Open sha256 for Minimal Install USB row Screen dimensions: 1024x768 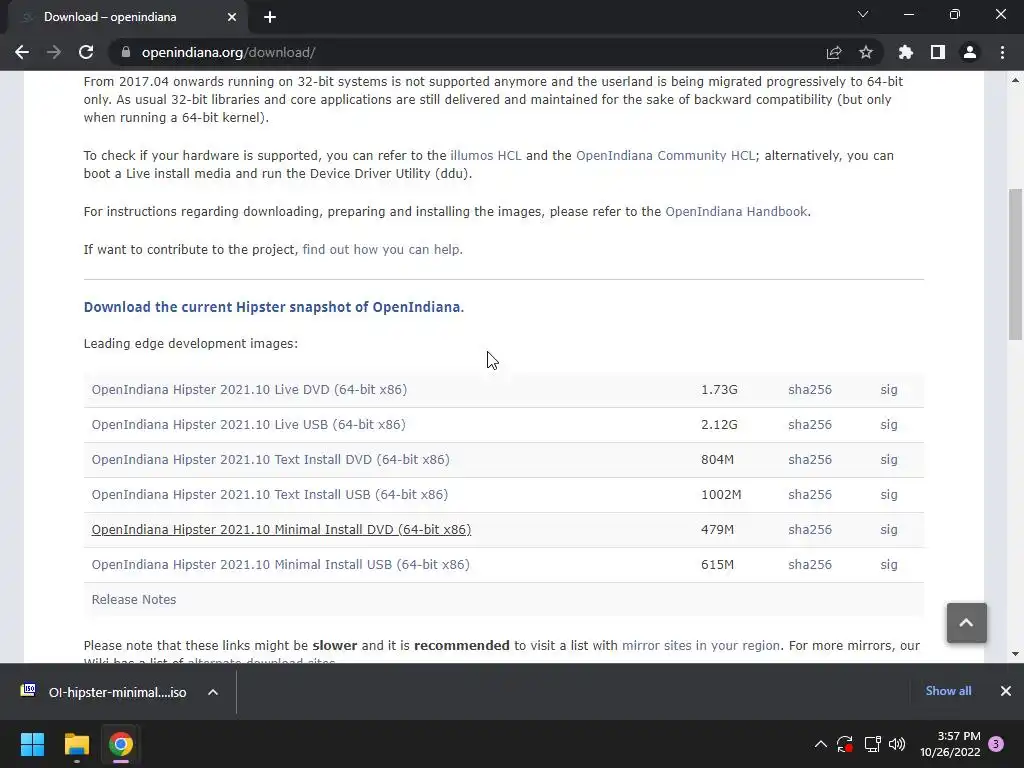(810, 565)
